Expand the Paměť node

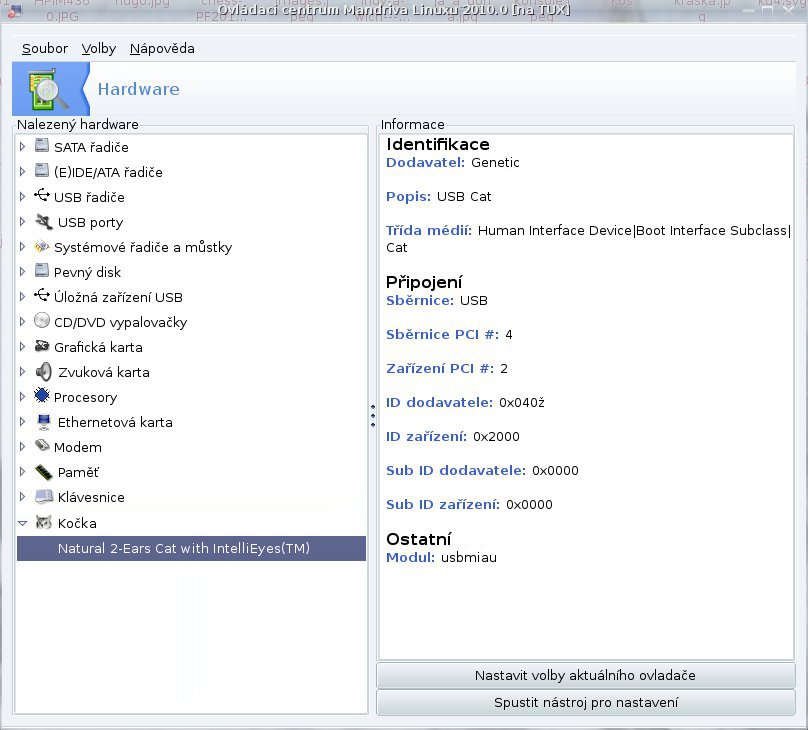22,471
